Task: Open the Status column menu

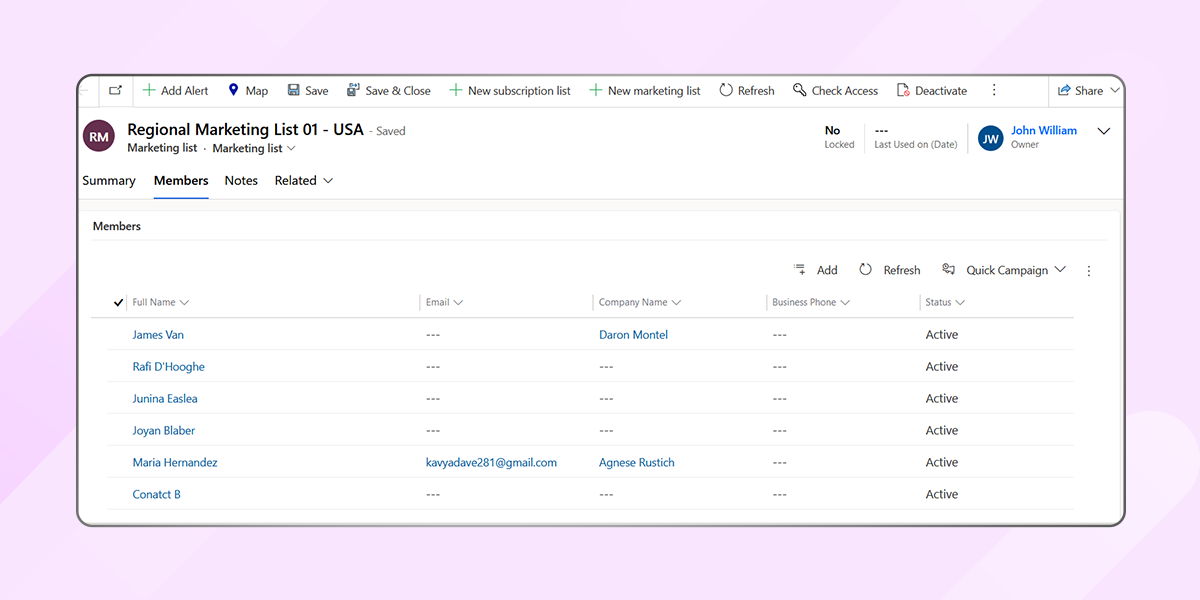Action: tap(945, 302)
